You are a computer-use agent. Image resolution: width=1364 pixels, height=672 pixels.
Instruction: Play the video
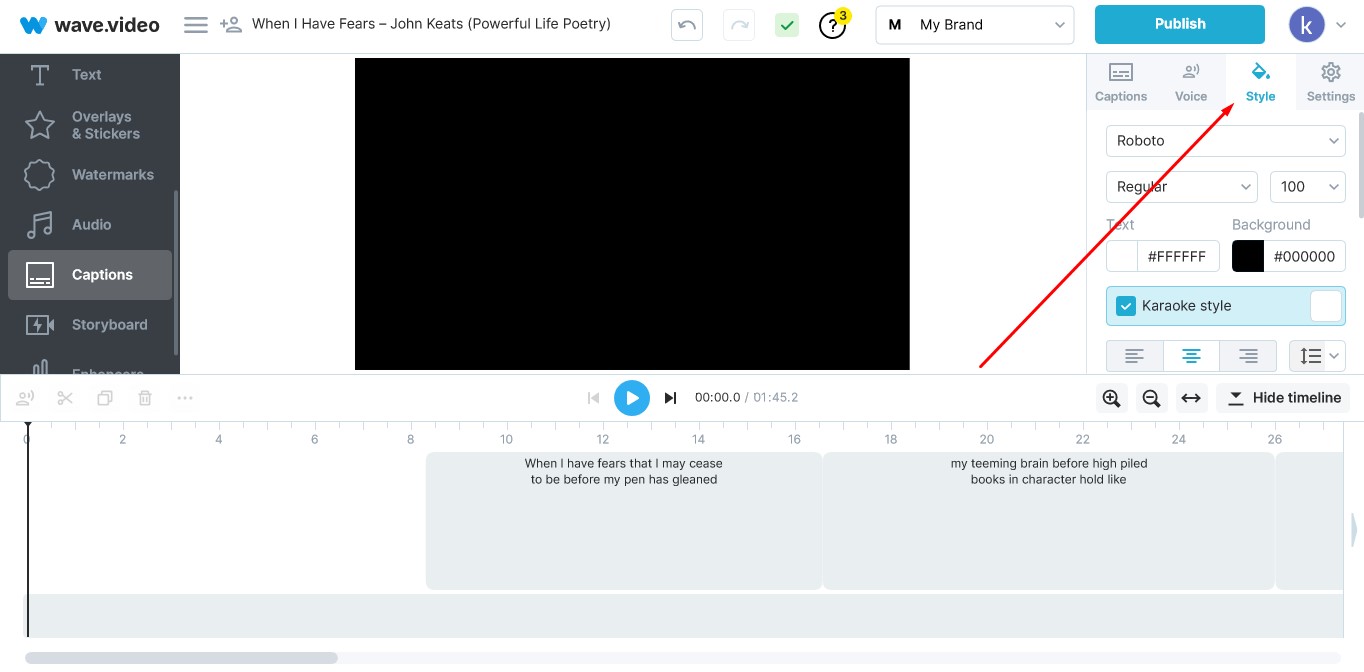(x=632, y=398)
